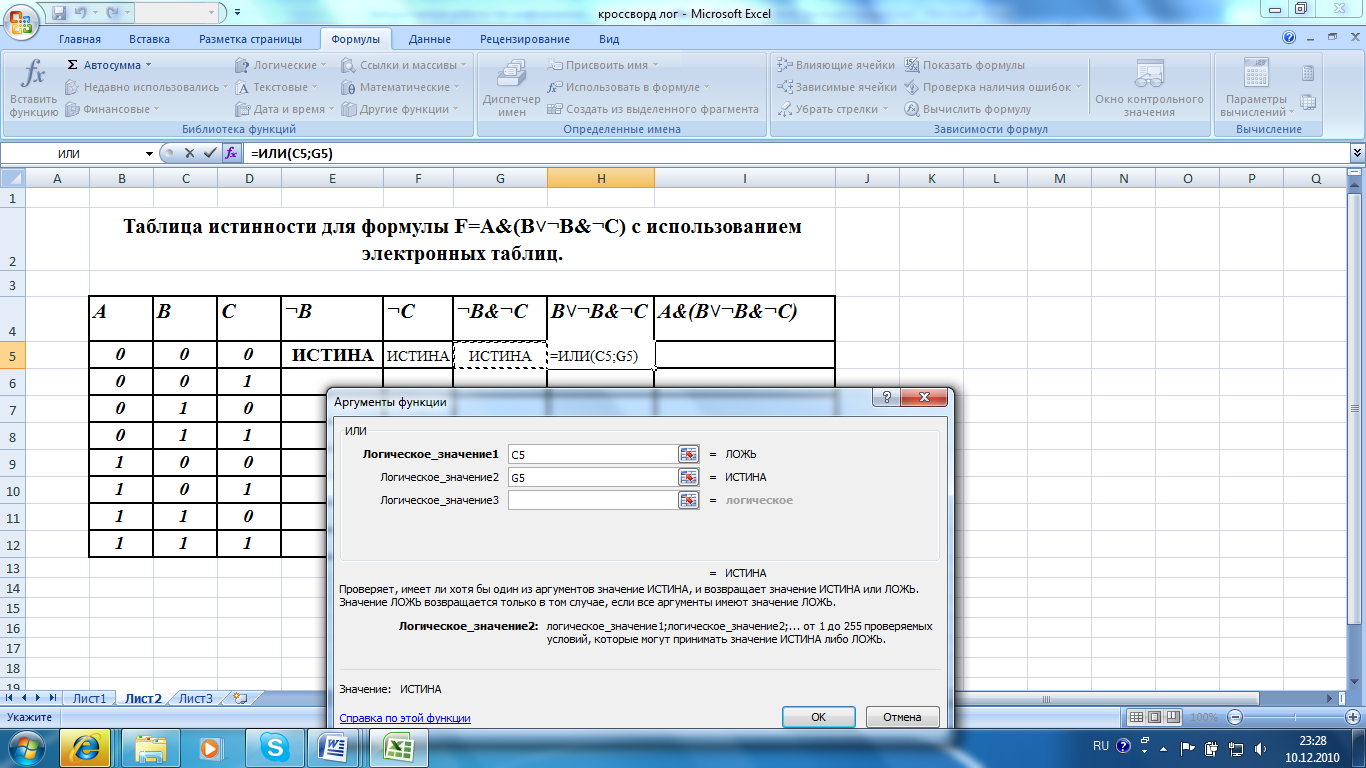This screenshot has height=768, width=1366.
Task: Select the Лист3 sheet tab
Action: (x=196, y=698)
